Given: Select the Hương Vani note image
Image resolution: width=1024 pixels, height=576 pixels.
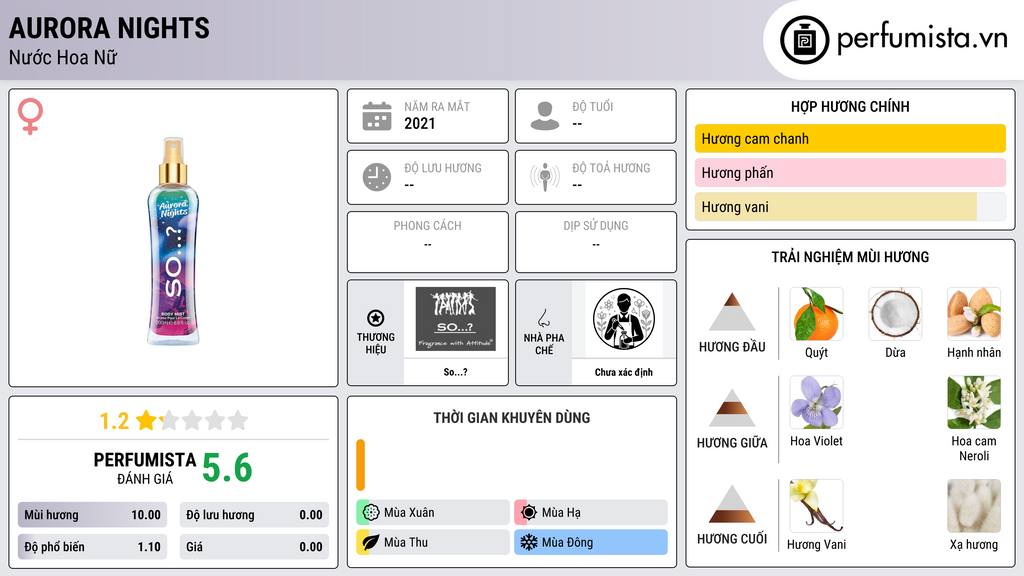Looking at the screenshot, I should [816, 506].
